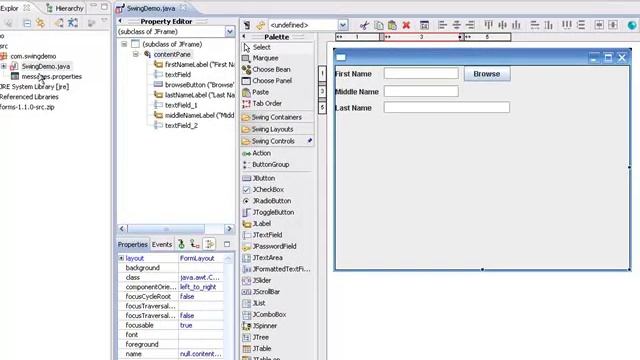Click ButtonGroup in the Palette
Image resolution: width=640 pixels, height=360 pixels.
[265, 165]
